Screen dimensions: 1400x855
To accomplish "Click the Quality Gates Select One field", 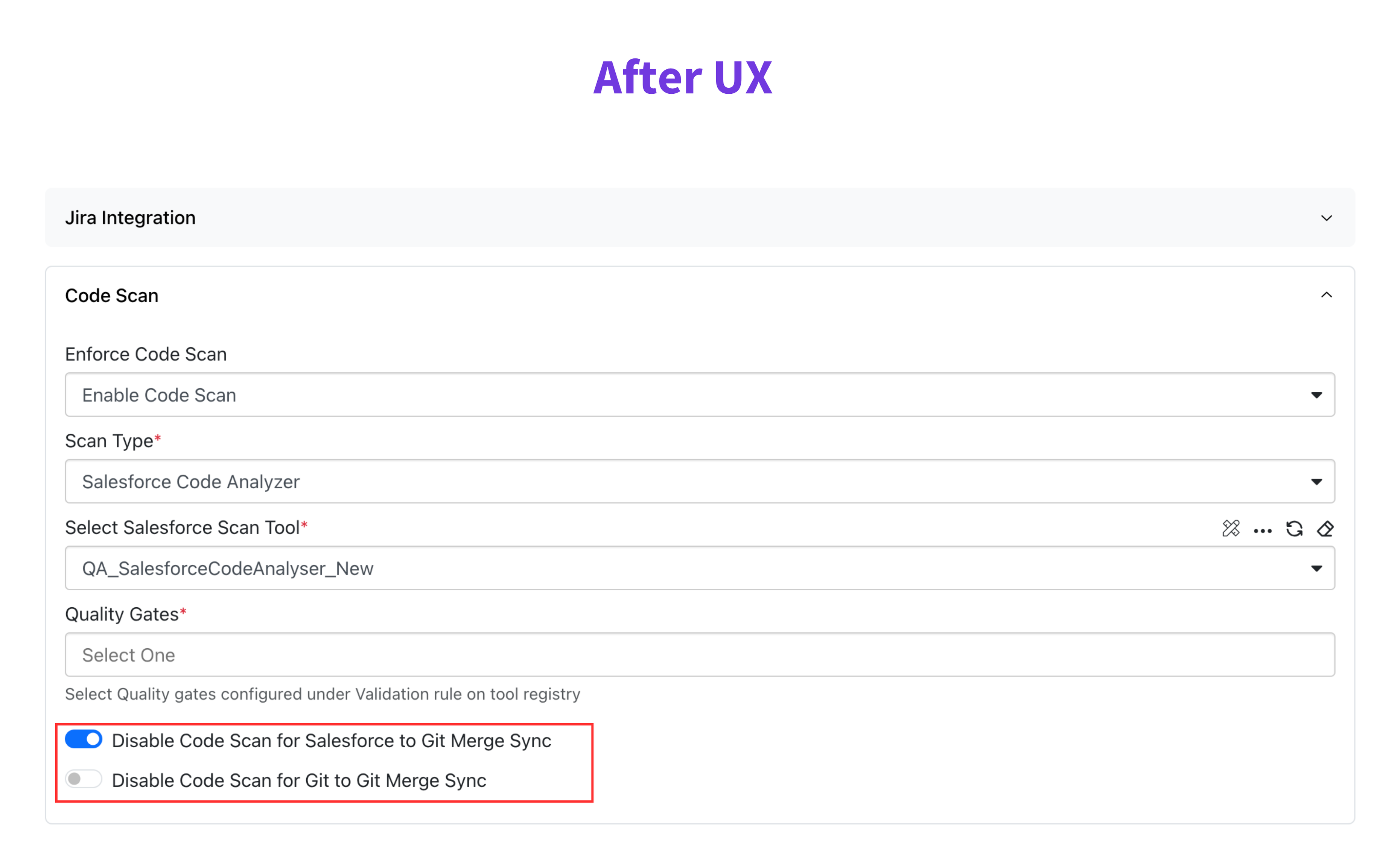I will click(699, 654).
